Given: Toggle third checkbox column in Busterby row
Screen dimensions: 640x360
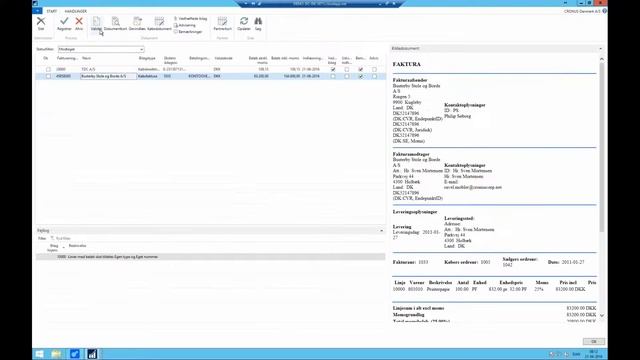Looking at the screenshot, I should pos(347,76).
